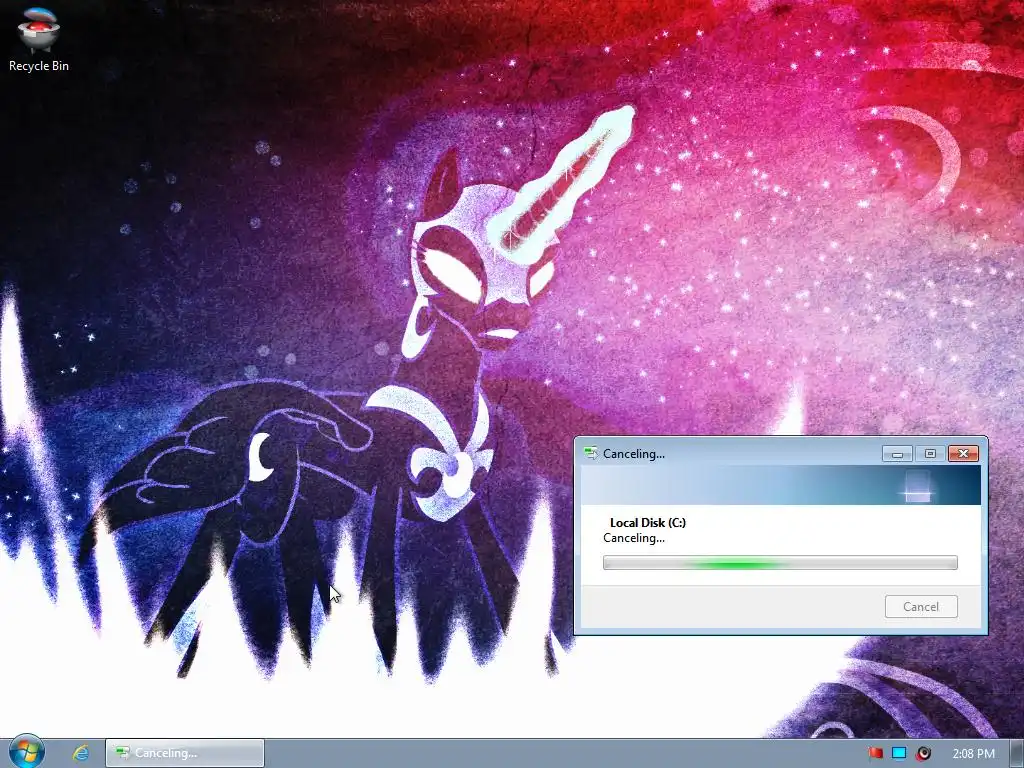Close the Canceling... dialog
This screenshot has height=768, width=1024.
pyautogui.click(x=963, y=453)
